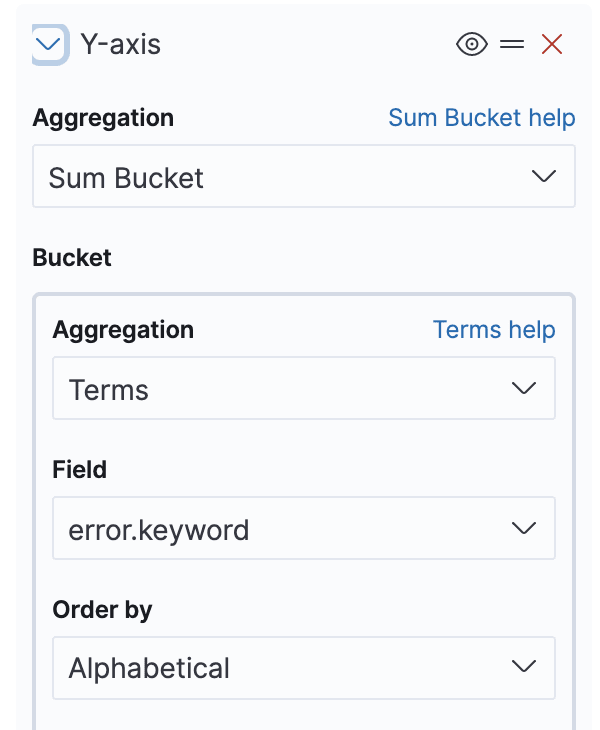This screenshot has width=600, height=730.
Task: Open the Terms bucket aggregation dropdown
Action: 304,388
